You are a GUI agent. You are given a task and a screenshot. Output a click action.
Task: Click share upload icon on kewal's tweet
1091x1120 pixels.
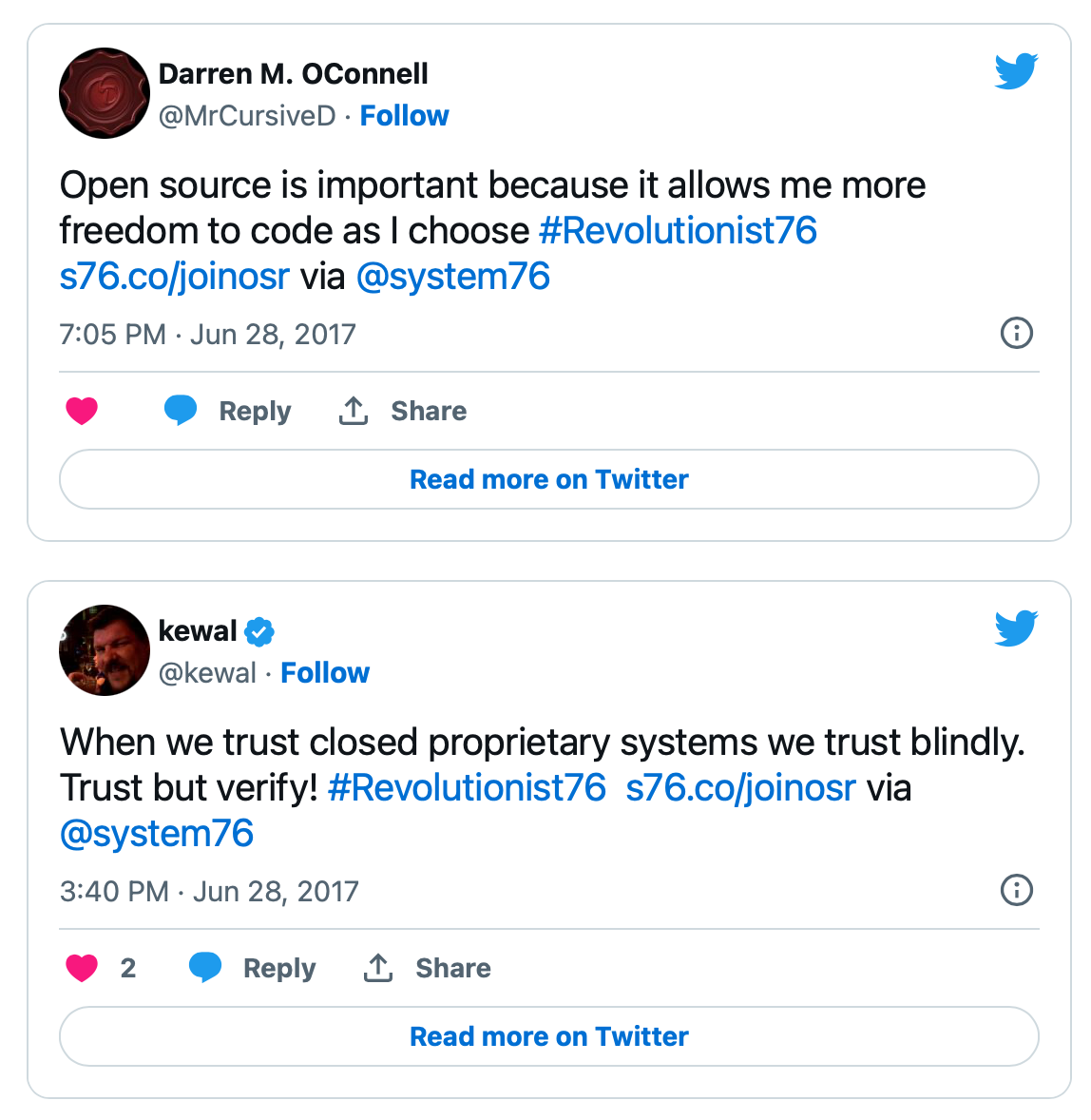(x=378, y=968)
